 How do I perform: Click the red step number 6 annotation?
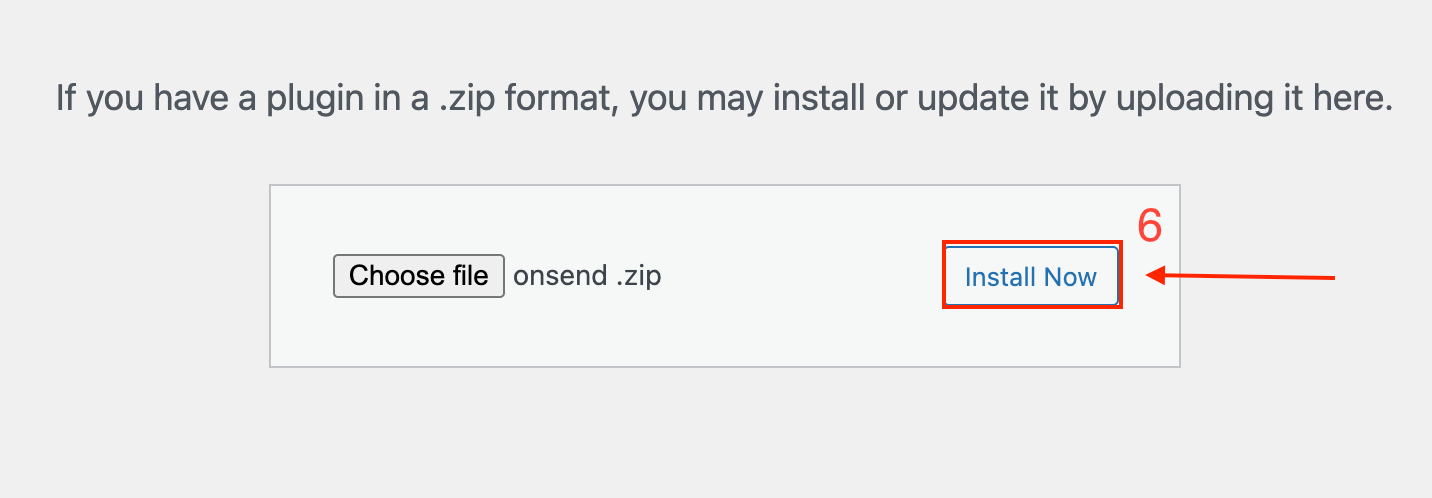[x=1150, y=228]
